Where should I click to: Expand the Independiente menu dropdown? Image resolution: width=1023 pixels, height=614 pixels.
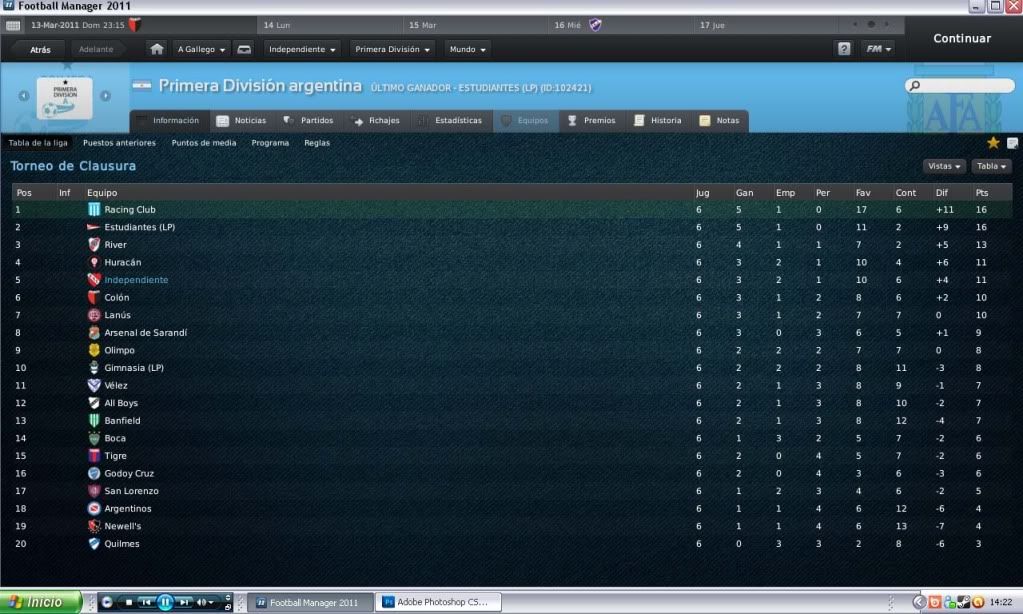302,50
